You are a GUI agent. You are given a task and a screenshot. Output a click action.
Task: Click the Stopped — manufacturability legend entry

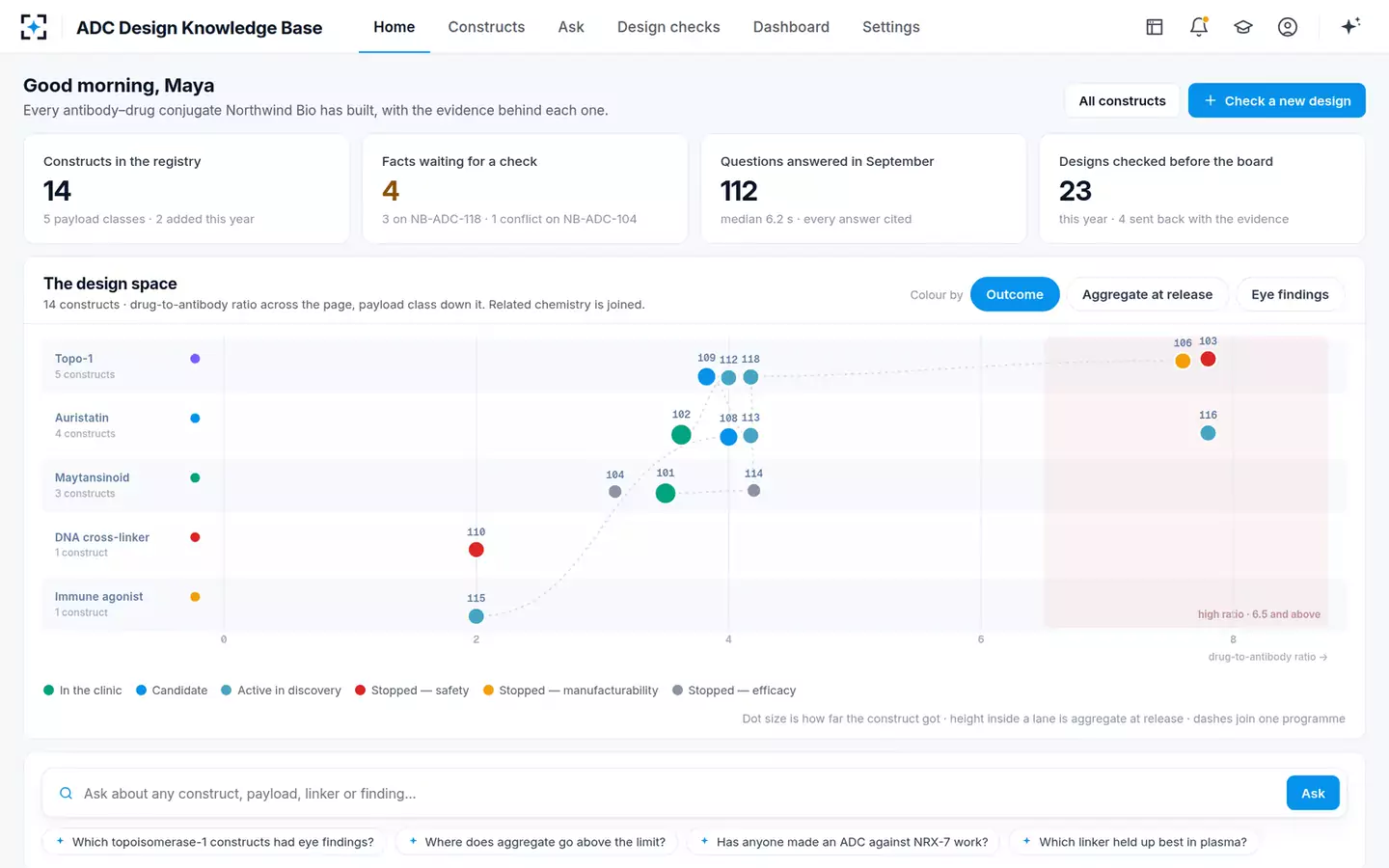click(571, 691)
